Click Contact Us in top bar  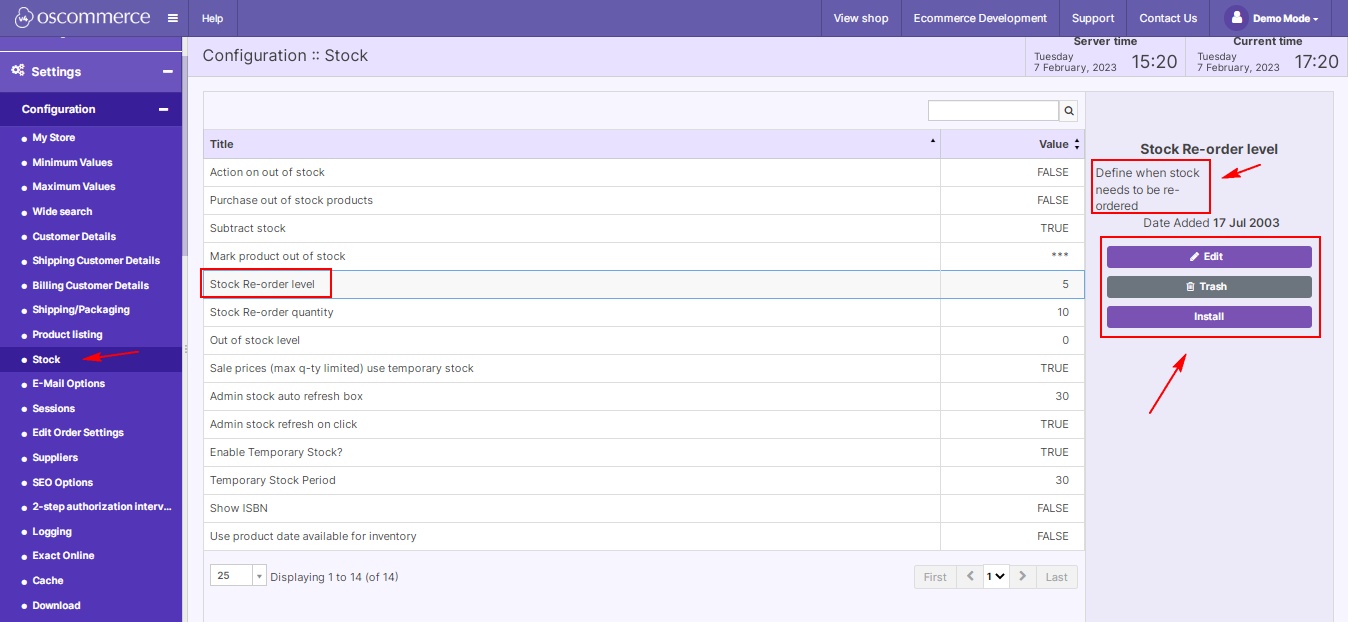[1168, 18]
